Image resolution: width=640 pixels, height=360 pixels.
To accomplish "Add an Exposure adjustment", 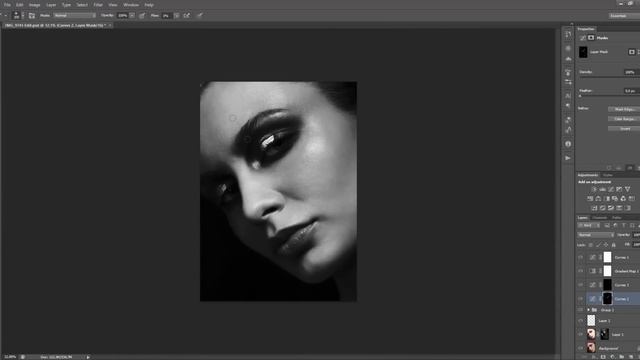I will 619,189.
